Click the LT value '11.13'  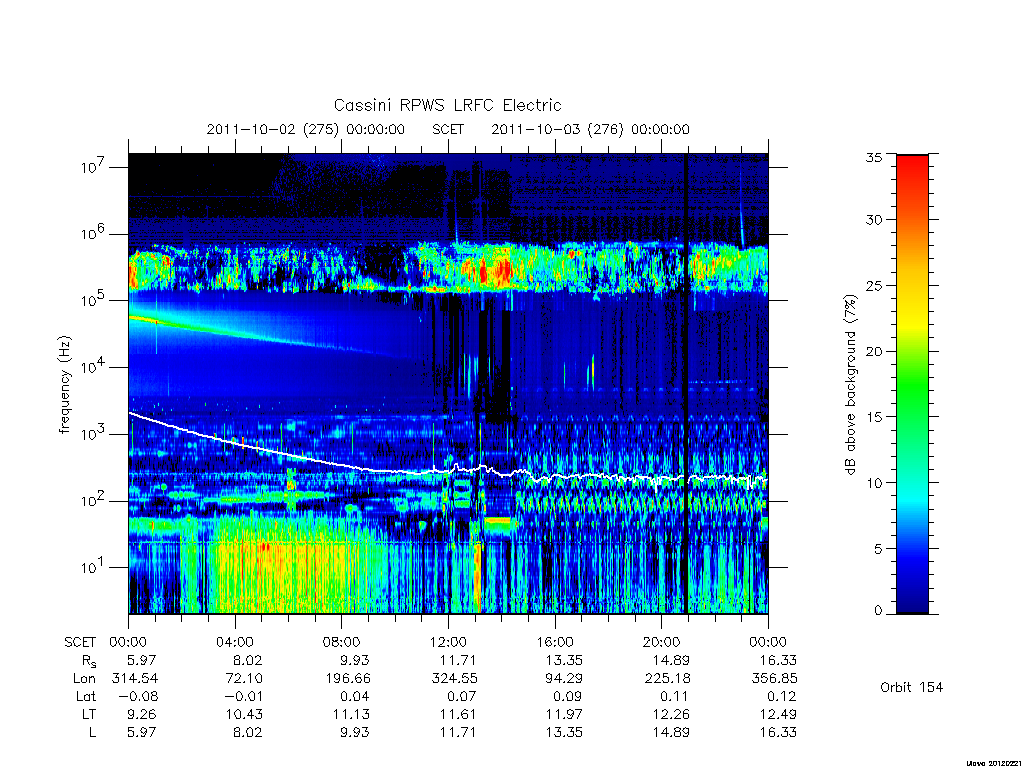tap(351, 714)
